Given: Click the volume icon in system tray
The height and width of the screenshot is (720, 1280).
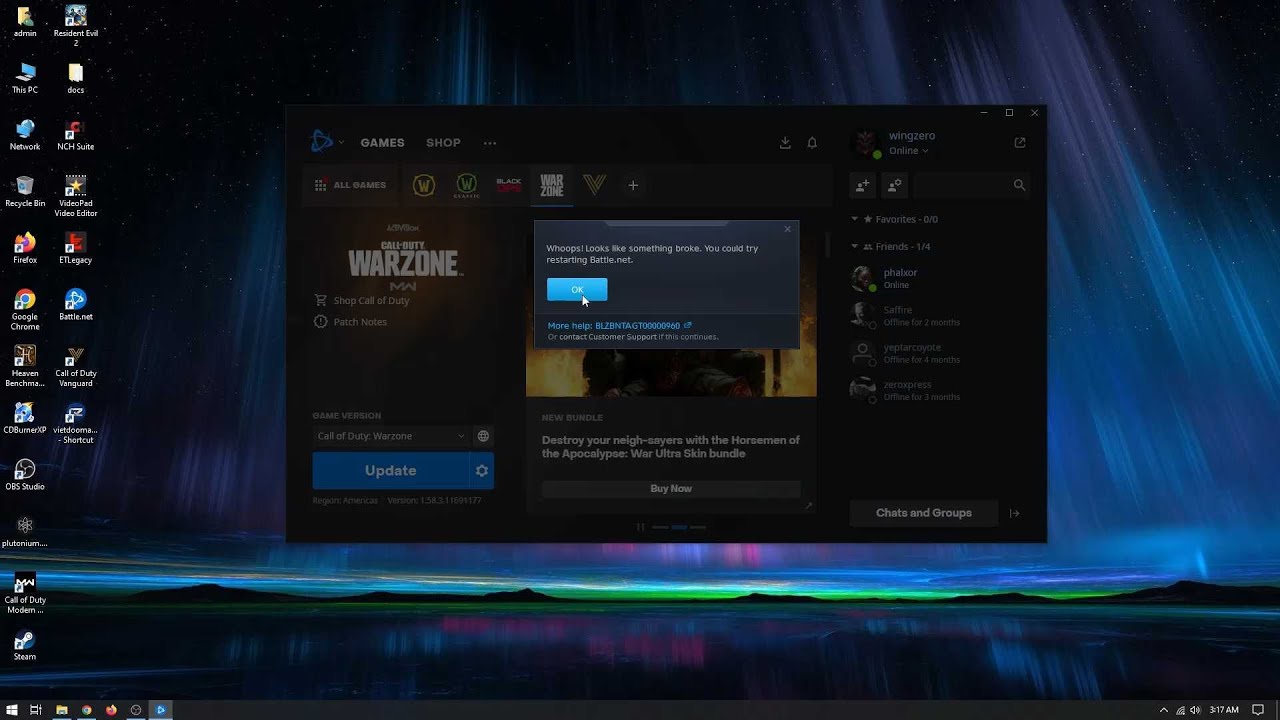Looking at the screenshot, I should pyautogui.click(x=1195, y=710).
